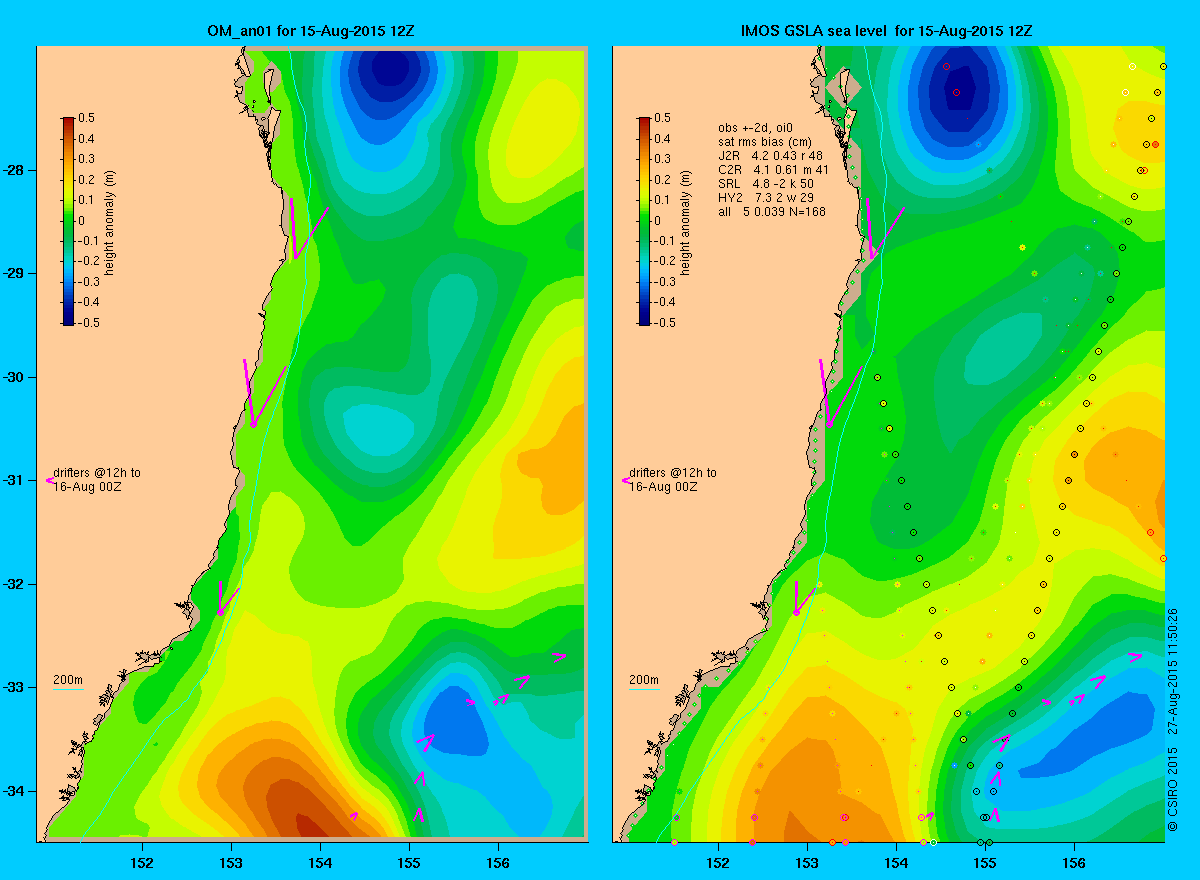Click right map "154" longitude label
The height and width of the screenshot is (880, 1200).
pos(896,861)
